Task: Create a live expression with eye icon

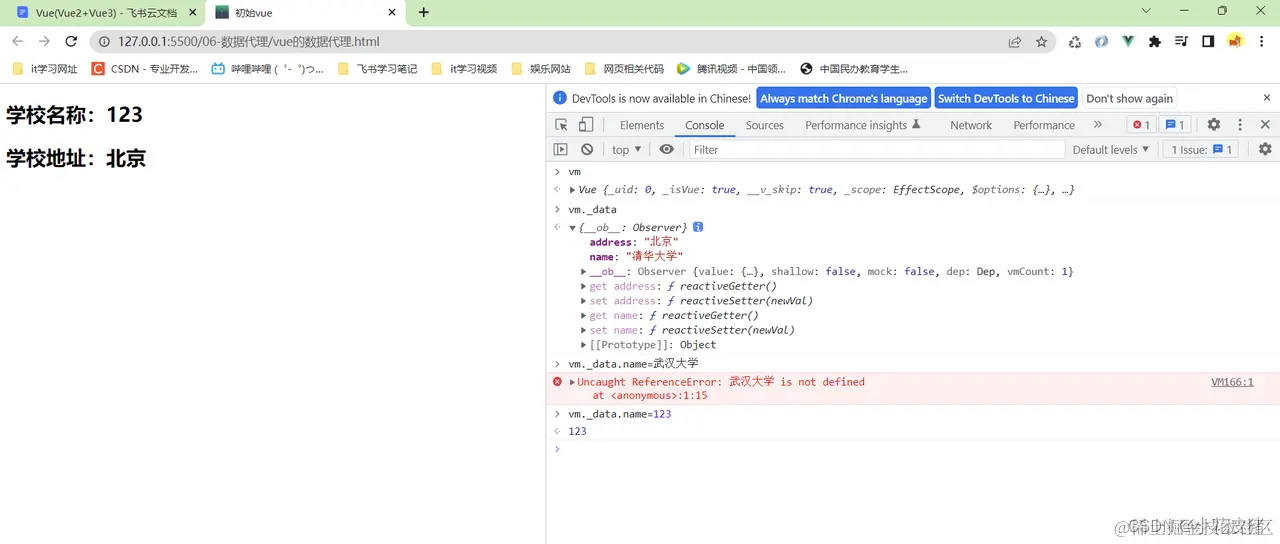Action: coord(667,149)
